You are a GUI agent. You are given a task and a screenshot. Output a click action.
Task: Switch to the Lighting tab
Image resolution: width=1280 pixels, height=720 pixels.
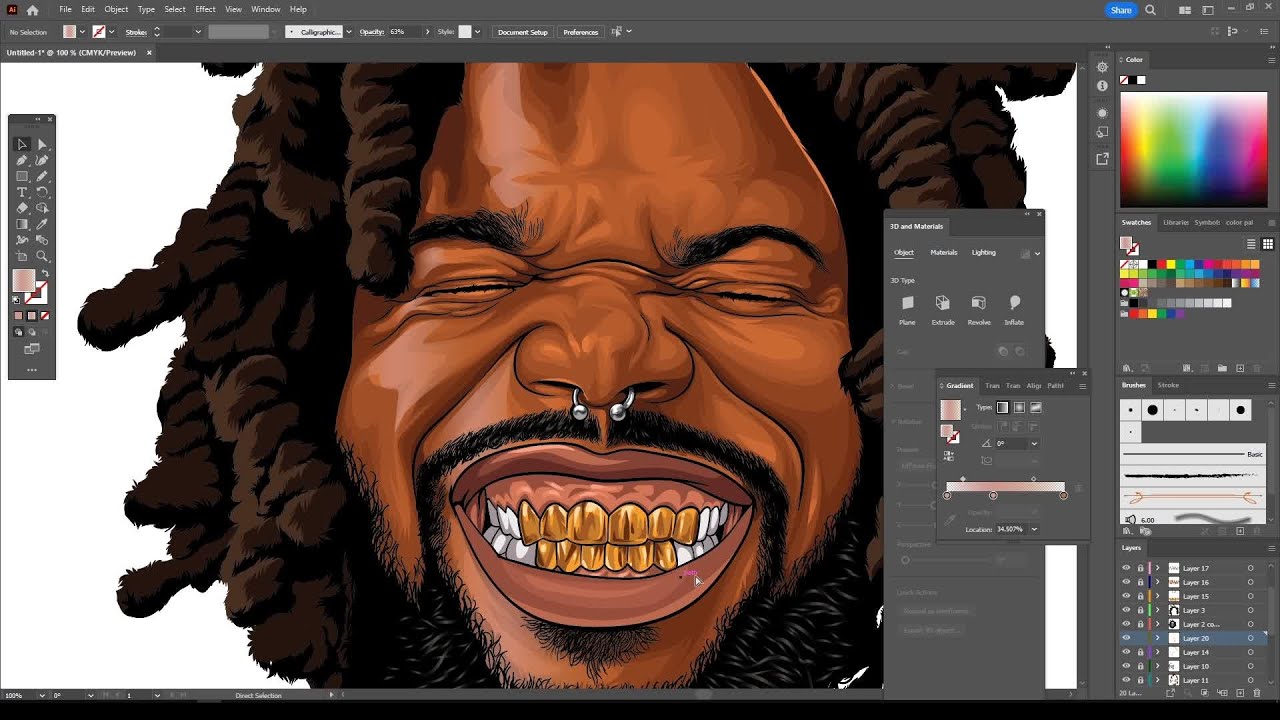(984, 252)
